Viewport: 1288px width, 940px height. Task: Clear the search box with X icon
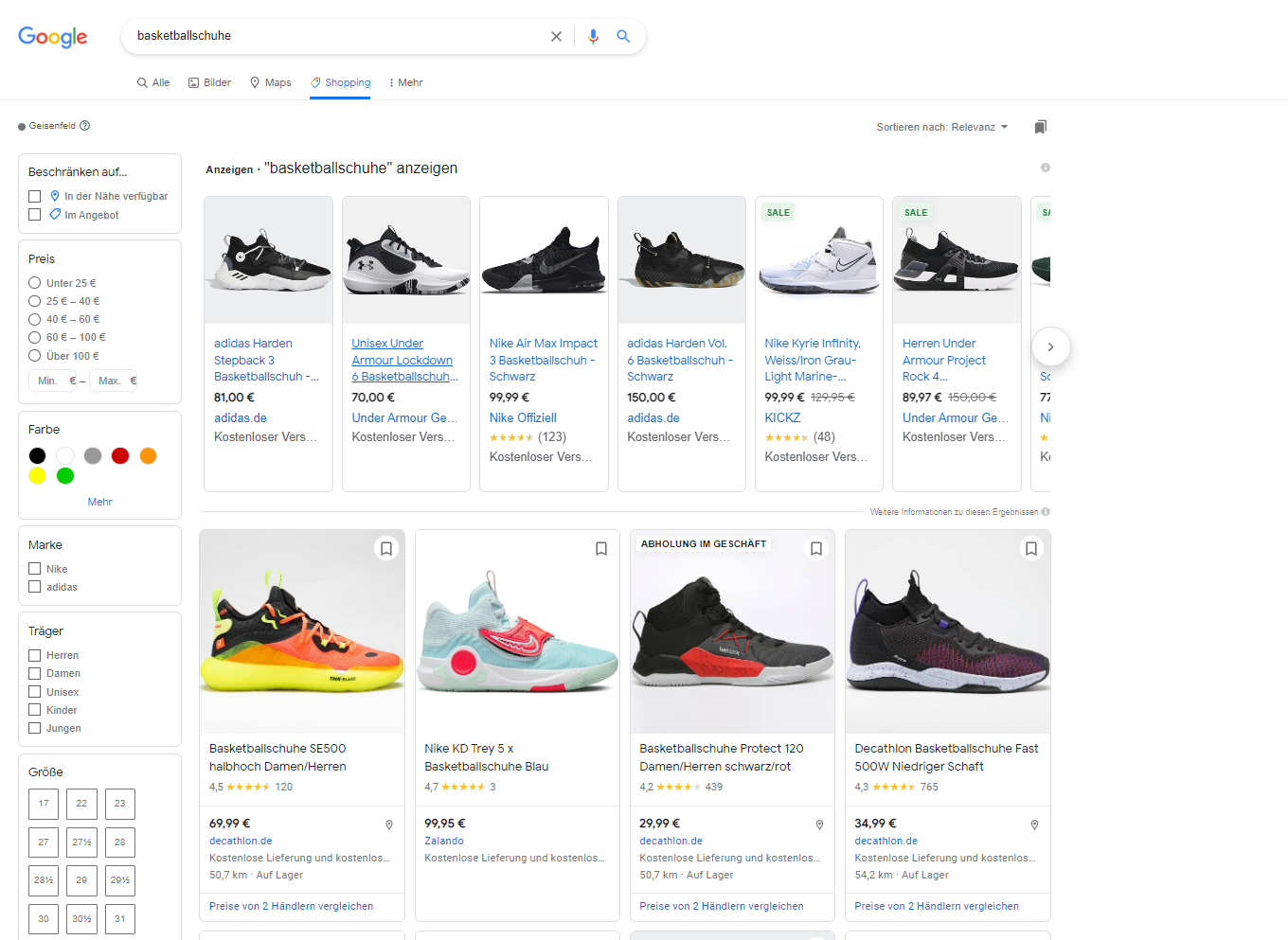click(556, 36)
